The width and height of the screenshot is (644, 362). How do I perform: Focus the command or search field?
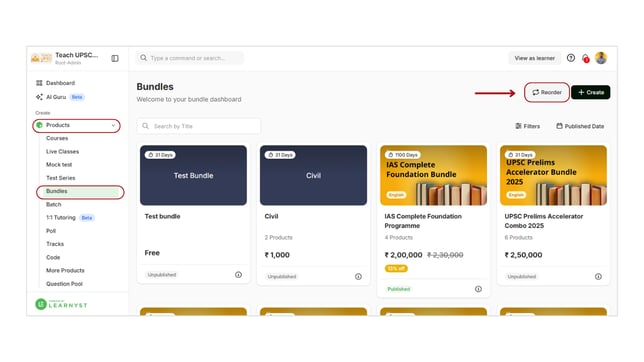pos(190,58)
